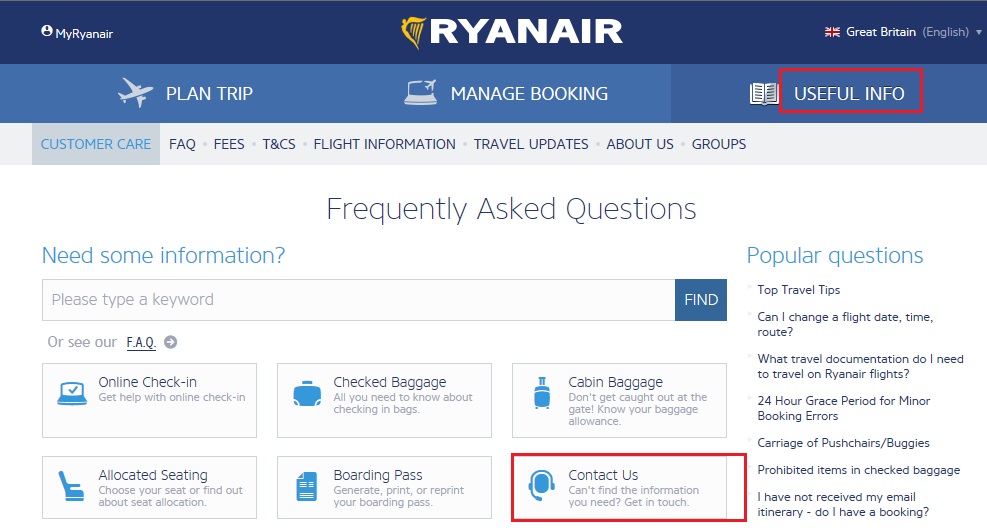Screen dimensions: 987x532
Task: Open the GROUPS tab
Action: (x=719, y=144)
